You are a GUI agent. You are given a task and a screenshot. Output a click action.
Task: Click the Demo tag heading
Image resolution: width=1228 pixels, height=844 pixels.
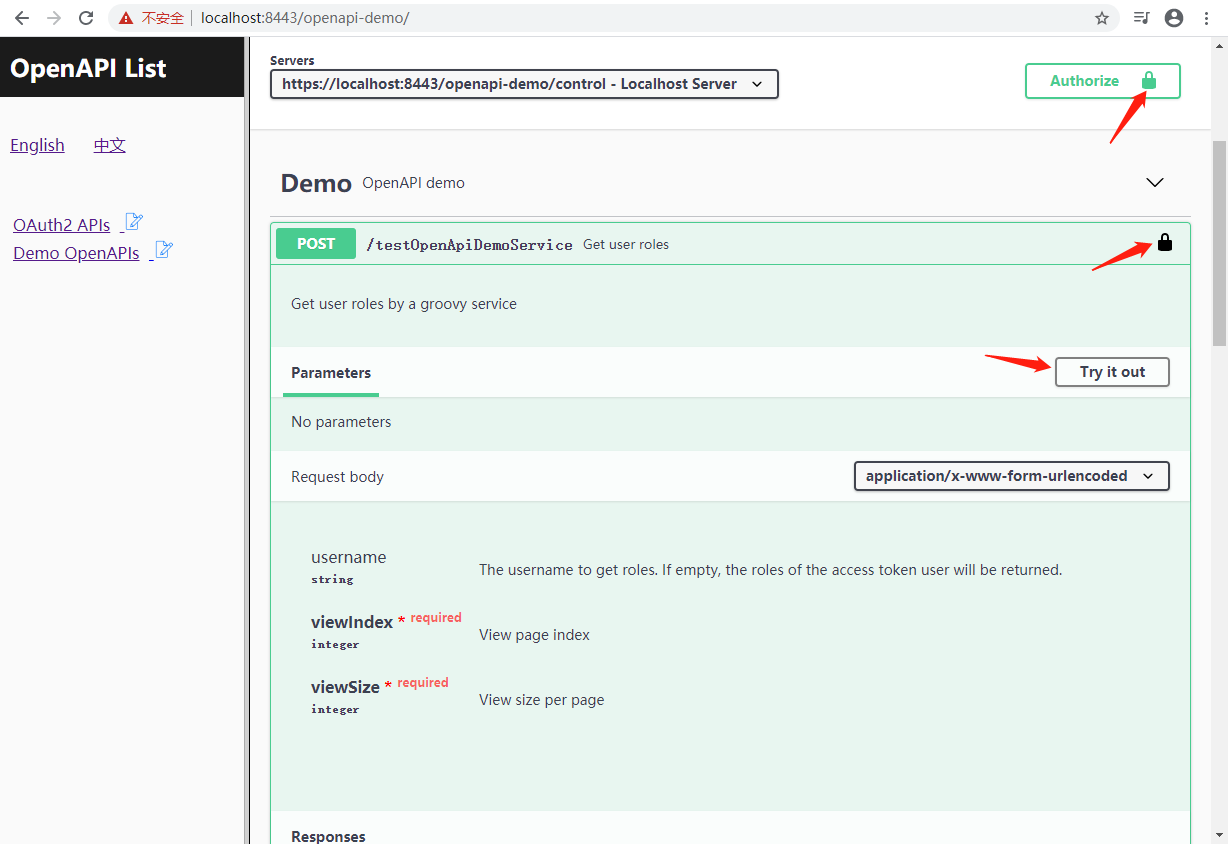click(x=316, y=183)
